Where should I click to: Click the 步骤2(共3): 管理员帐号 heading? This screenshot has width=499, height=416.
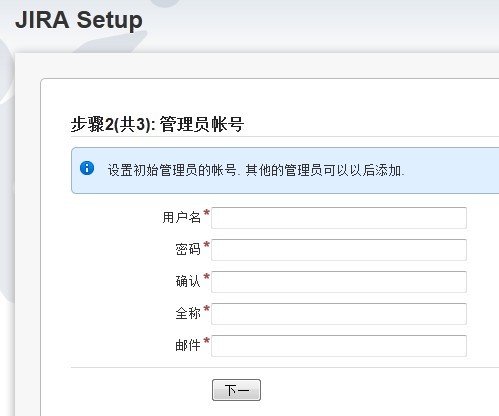[x=157, y=124]
